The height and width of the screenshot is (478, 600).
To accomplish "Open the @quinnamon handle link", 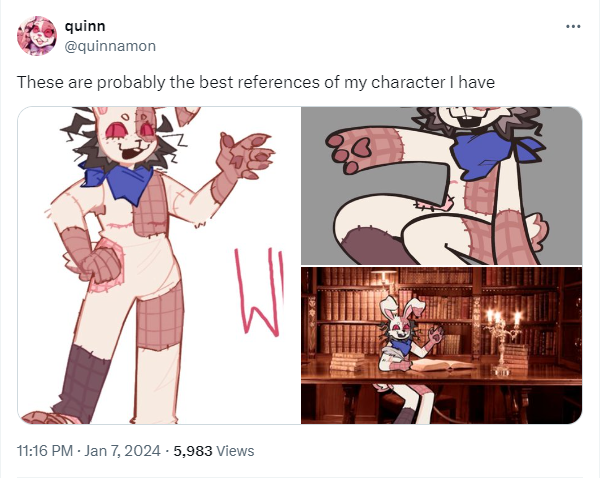I will coord(110,46).
